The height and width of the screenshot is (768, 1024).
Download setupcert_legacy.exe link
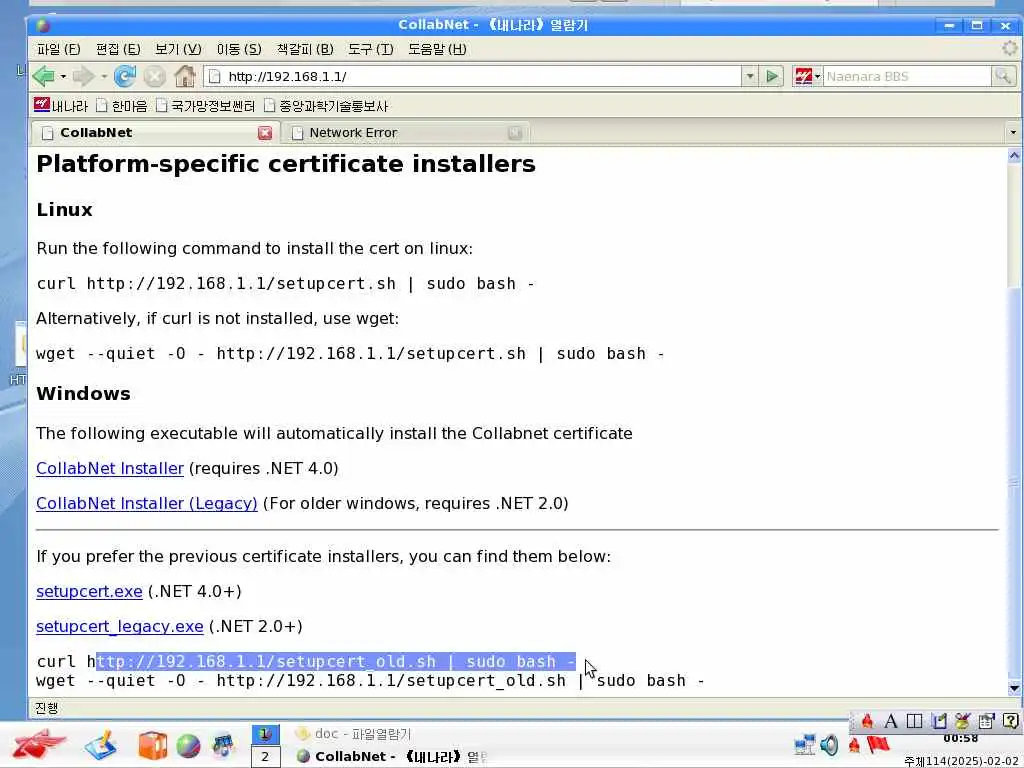coord(120,626)
